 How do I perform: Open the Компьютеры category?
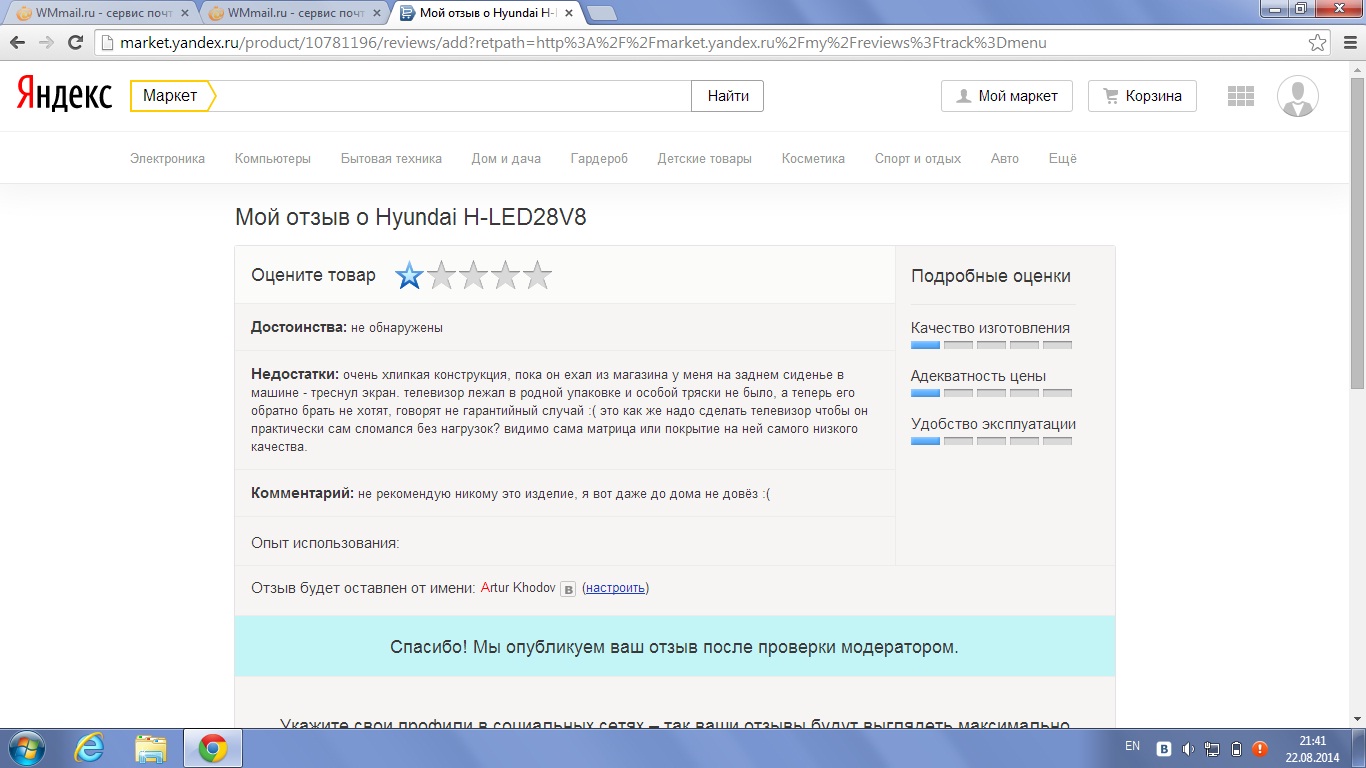pos(273,158)
